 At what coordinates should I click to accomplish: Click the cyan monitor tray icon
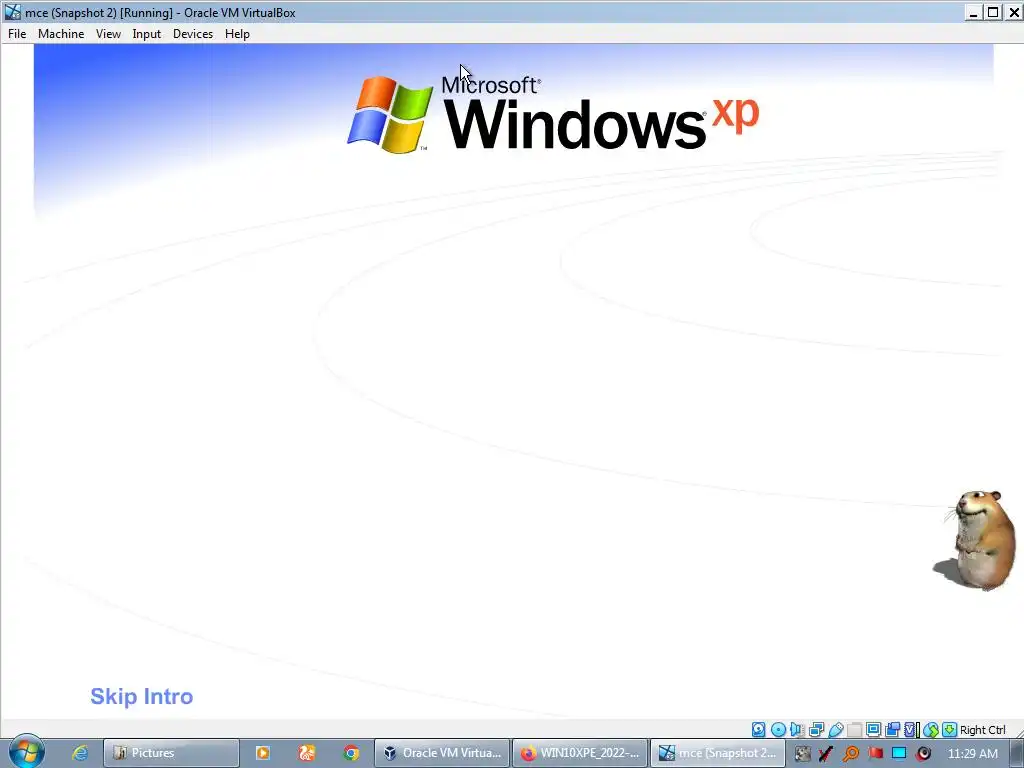pyautogui.click(x=899, y=753)
